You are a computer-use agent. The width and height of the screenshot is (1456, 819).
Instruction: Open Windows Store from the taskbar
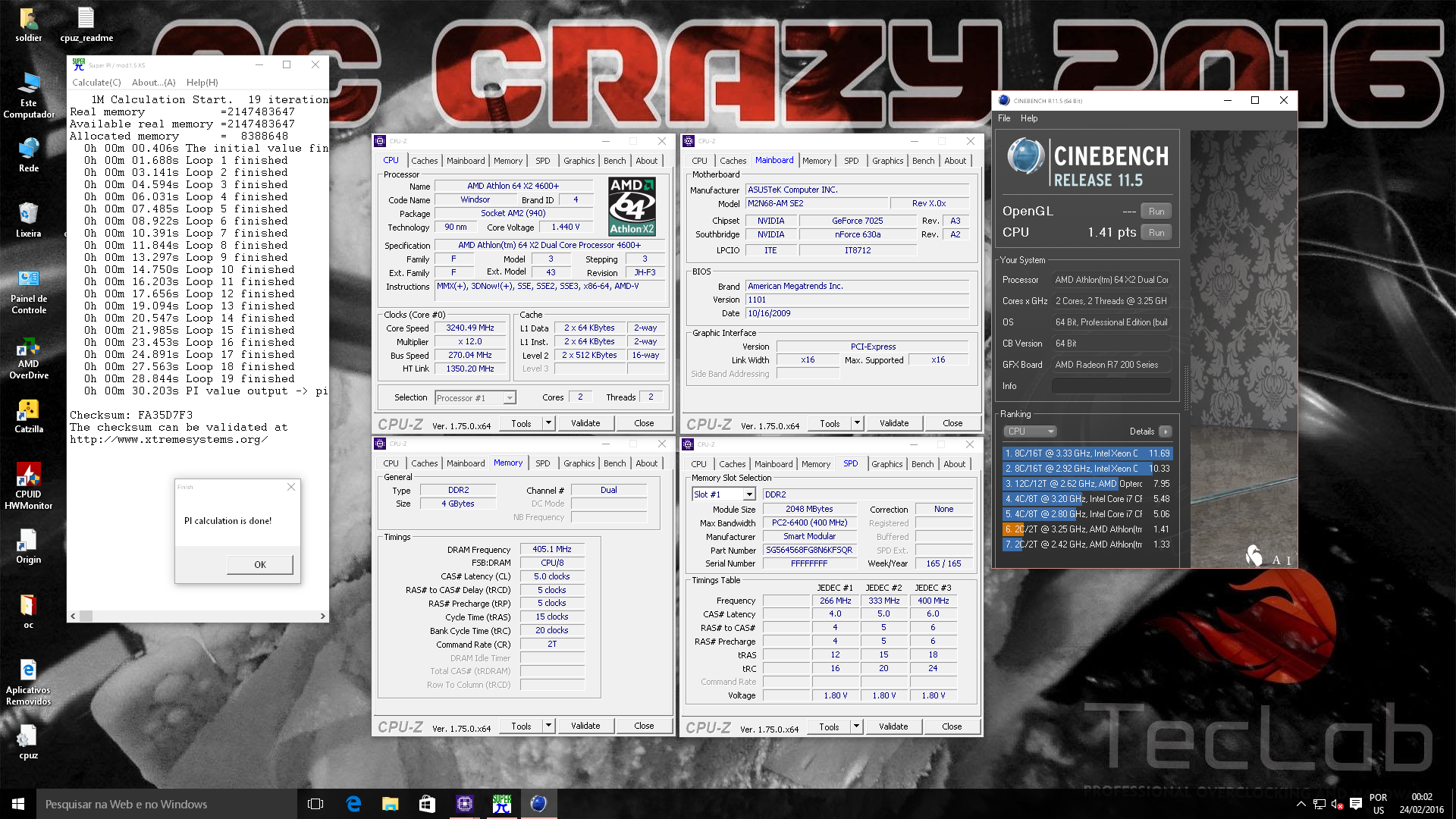[x=427, y=804]
